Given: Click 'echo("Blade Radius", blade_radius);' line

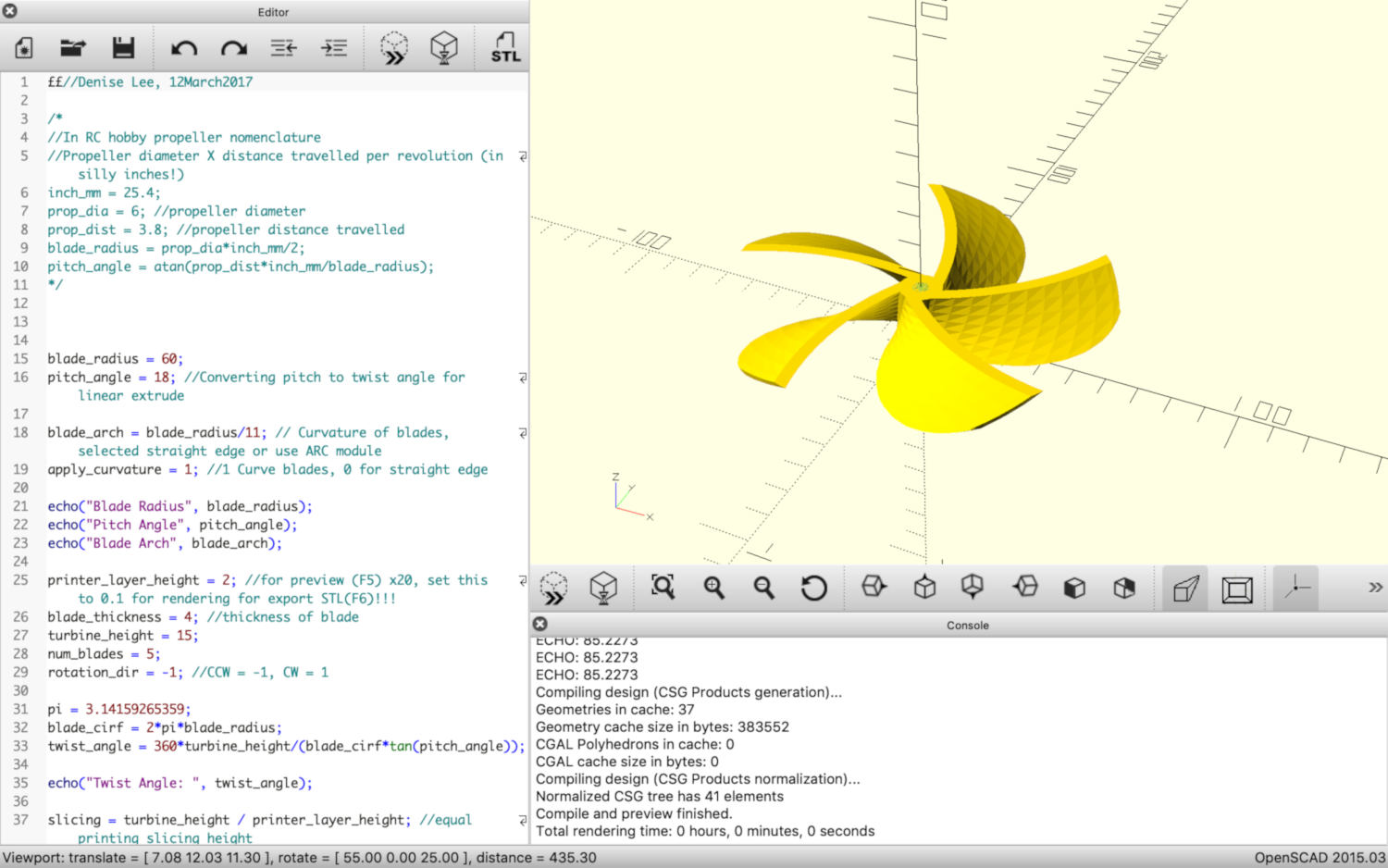Looking at the screenshot, I should [x=180, y=506].
